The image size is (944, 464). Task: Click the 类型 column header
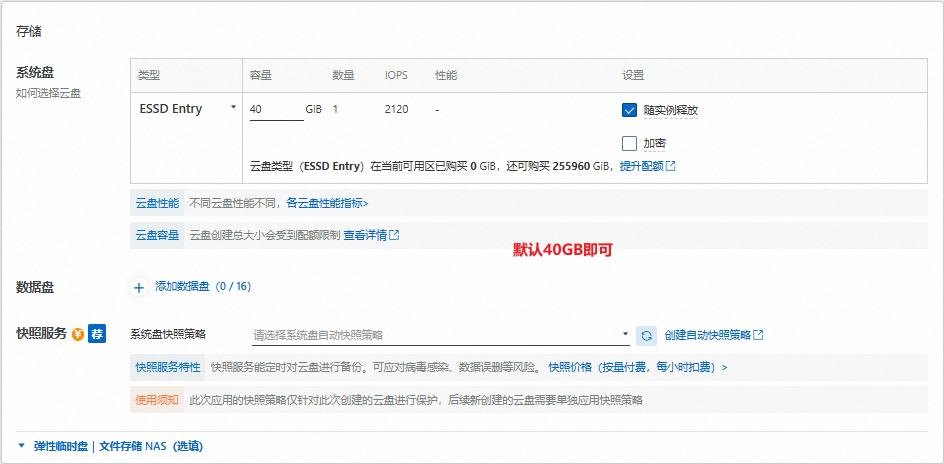(149, 75)
